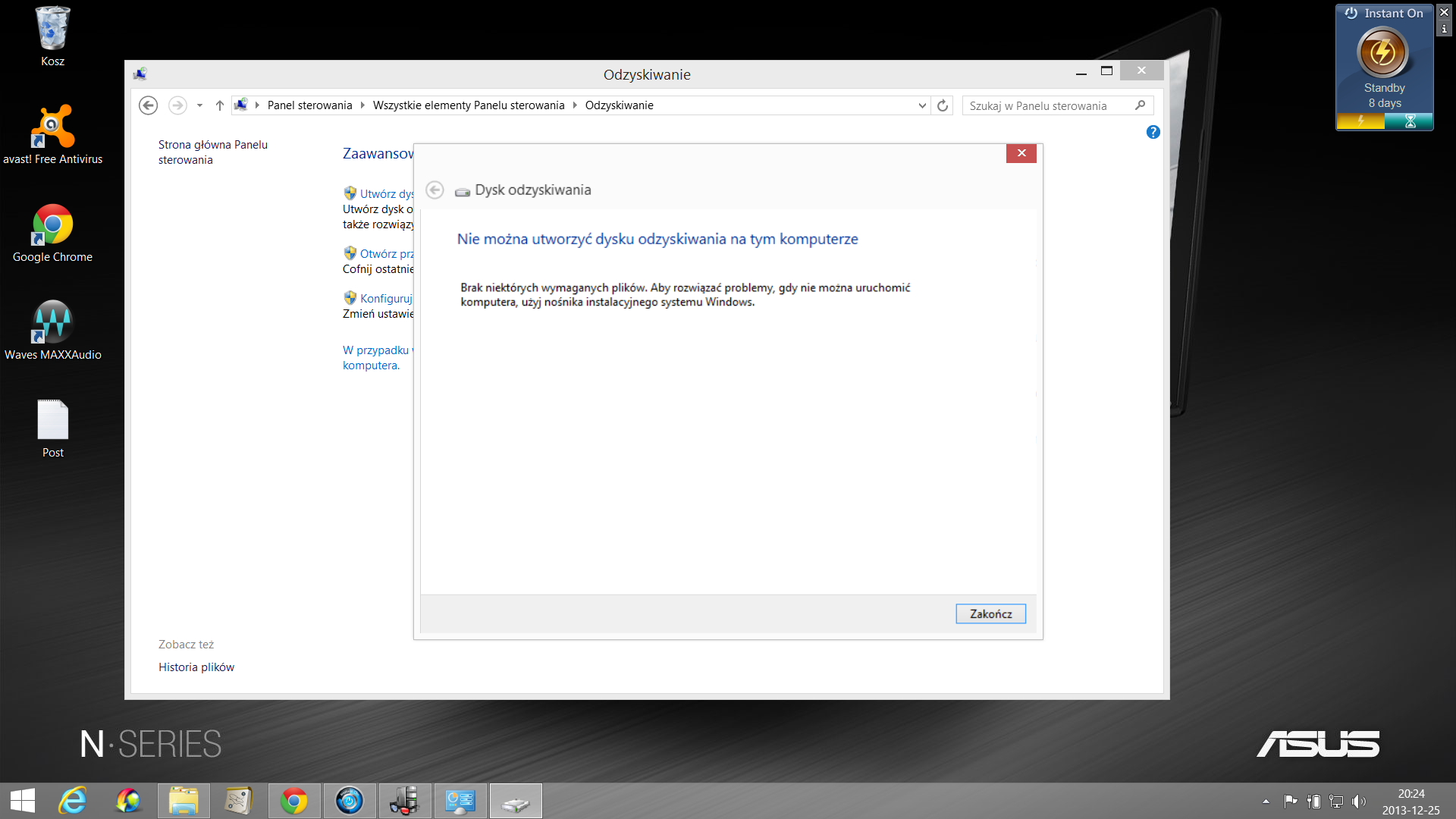
Task: Click Otwórz przywracanie systemu link
Action: pyautogui.click(x=387, y=254)
